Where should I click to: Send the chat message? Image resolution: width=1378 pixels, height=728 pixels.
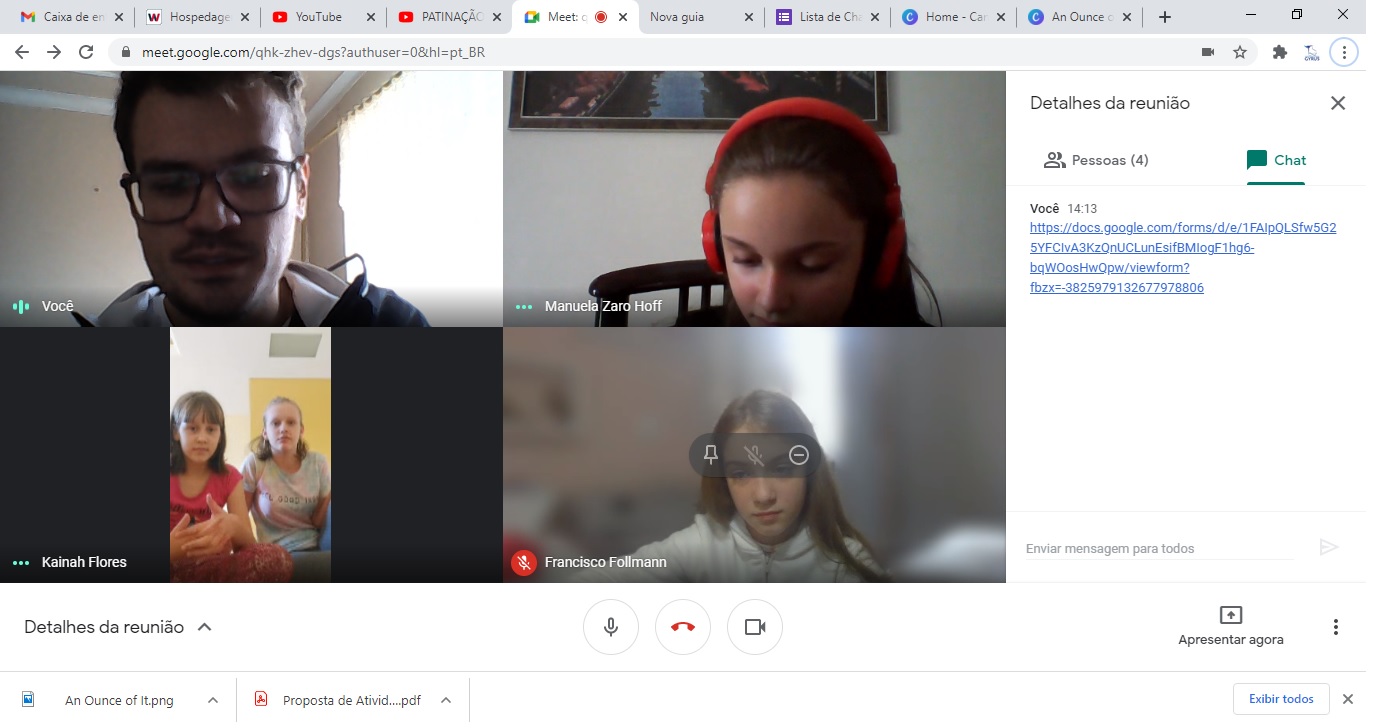click(x=1329, y=547)
